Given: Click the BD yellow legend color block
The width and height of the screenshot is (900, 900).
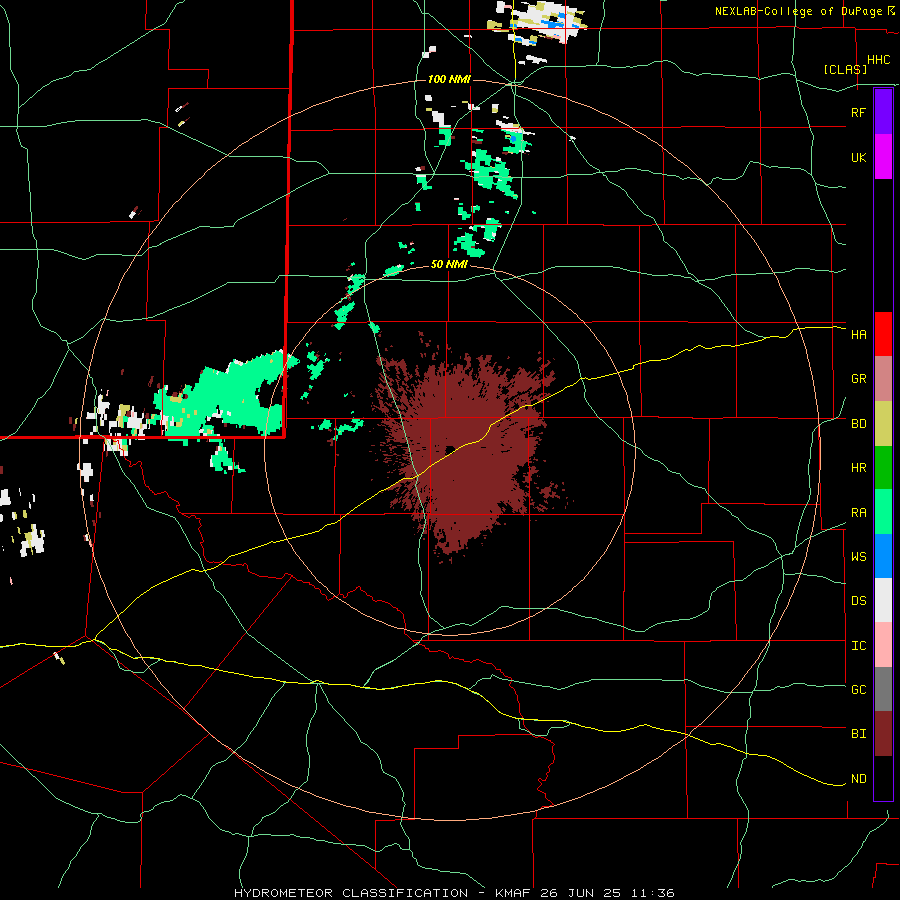Looking at the screenshot, I should point(883,424).
